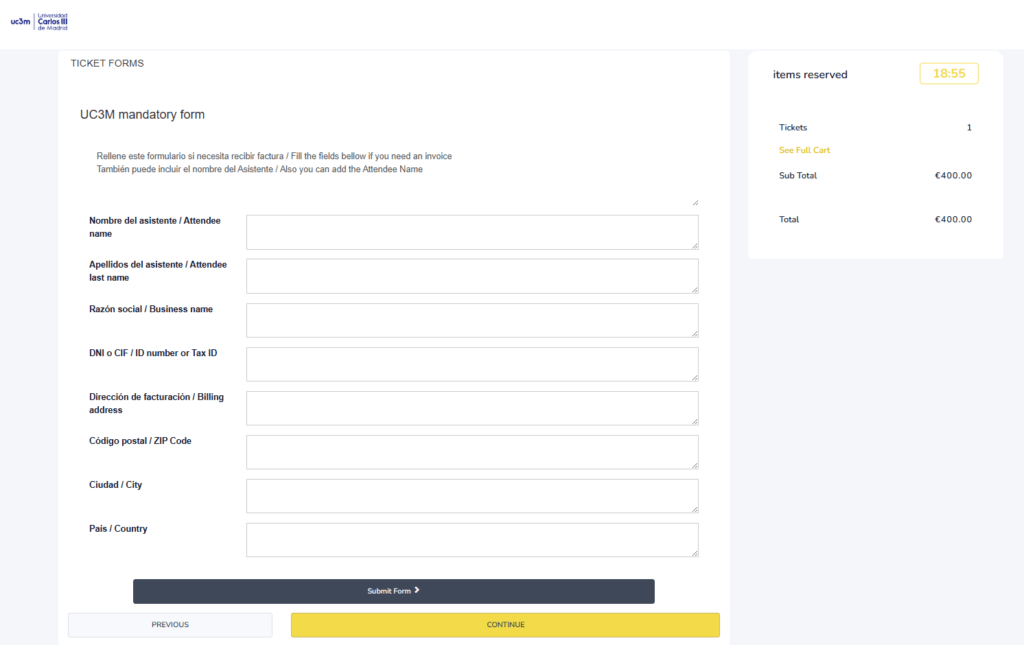Click the TICKET FORMS section header
Viewport: 1024px width, 645px height.
tap(107, 63)
